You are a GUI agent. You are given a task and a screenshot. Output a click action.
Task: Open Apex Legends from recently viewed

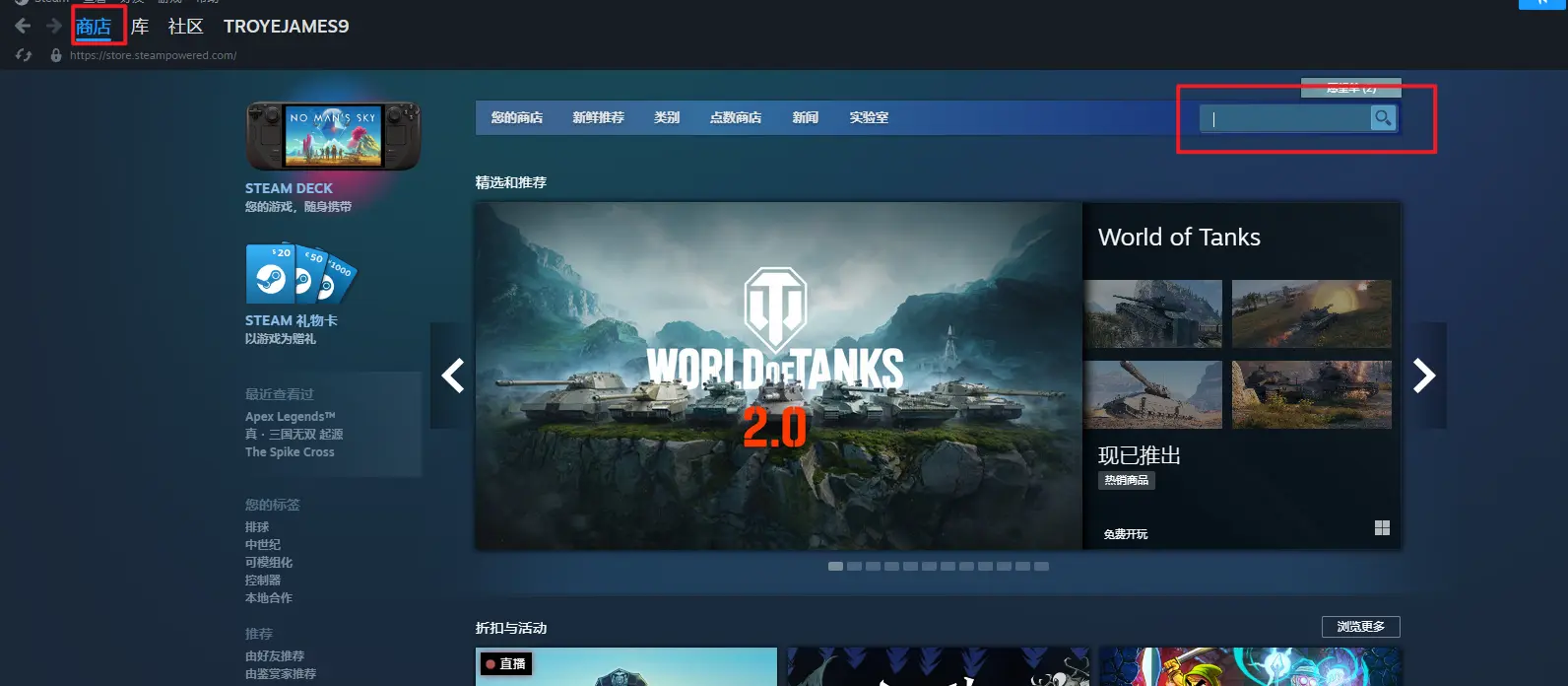pos(290,417)
